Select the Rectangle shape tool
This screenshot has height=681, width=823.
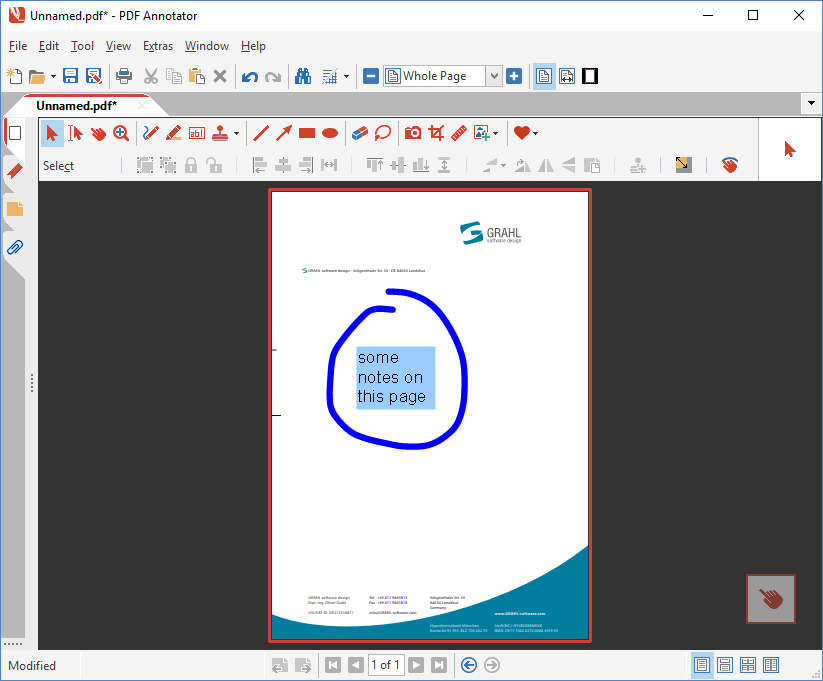click(x=307, y=133)
